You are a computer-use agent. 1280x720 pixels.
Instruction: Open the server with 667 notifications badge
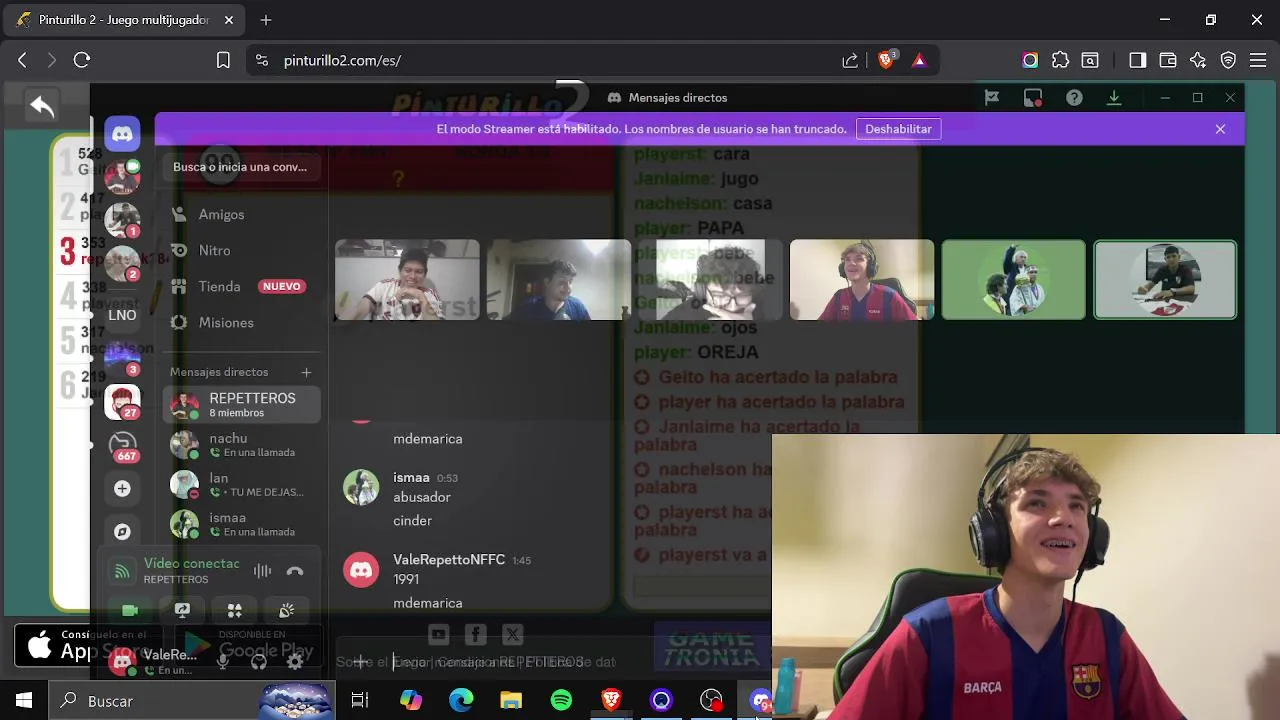[122, 445]
